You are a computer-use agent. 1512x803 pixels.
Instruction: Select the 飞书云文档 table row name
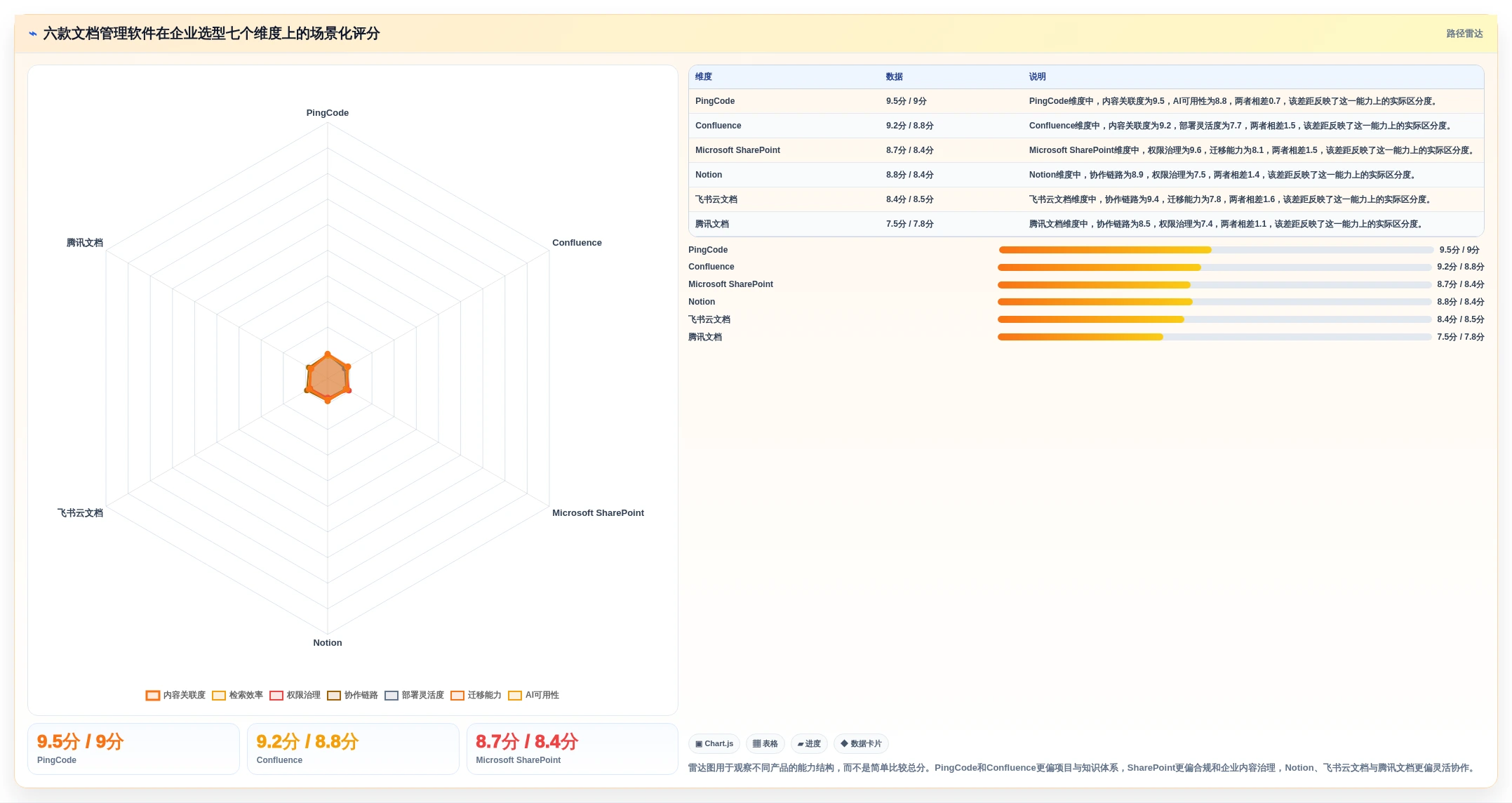[x=716, y=199]
